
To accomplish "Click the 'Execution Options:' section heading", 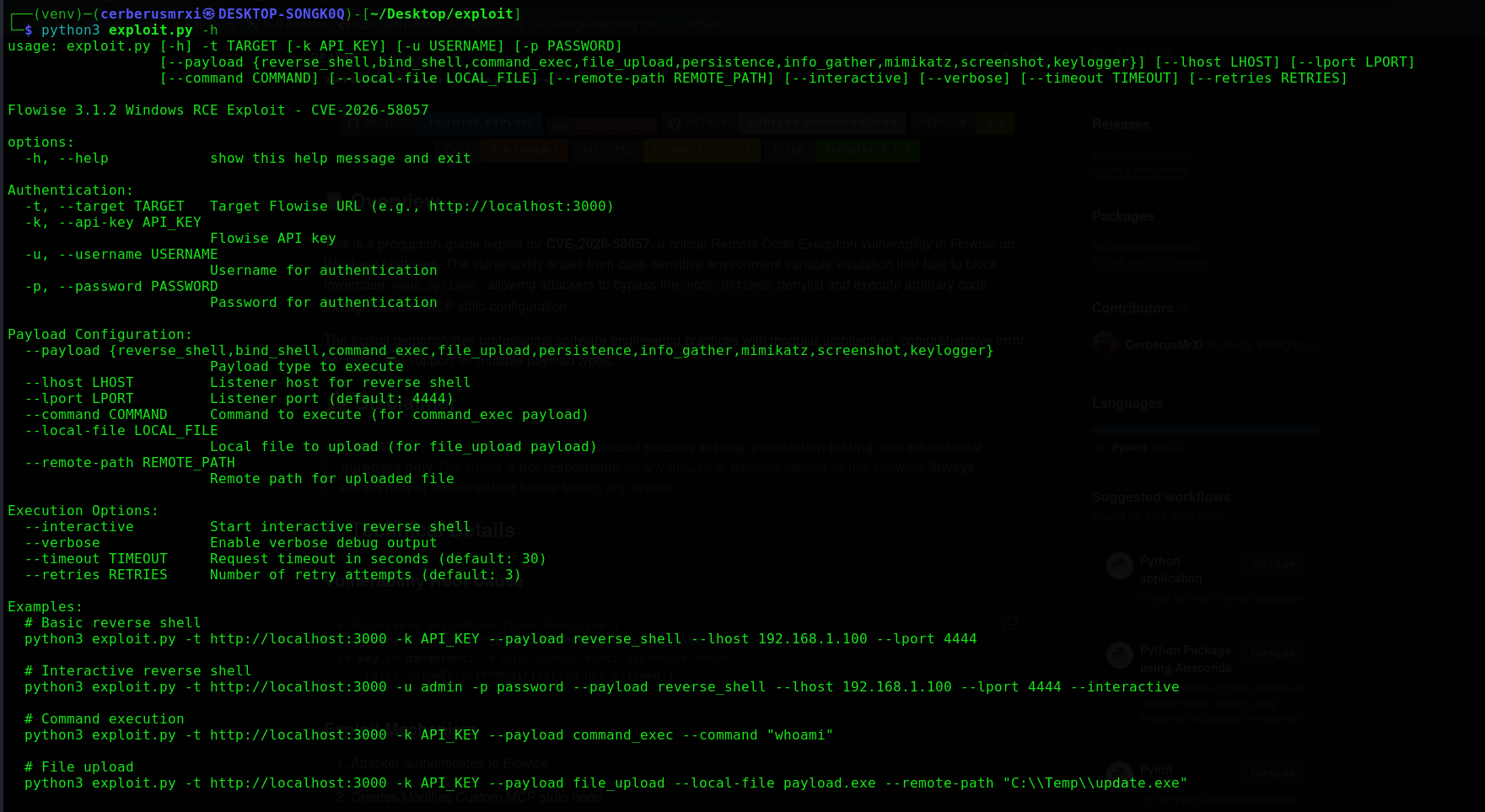I will point(83,511).
